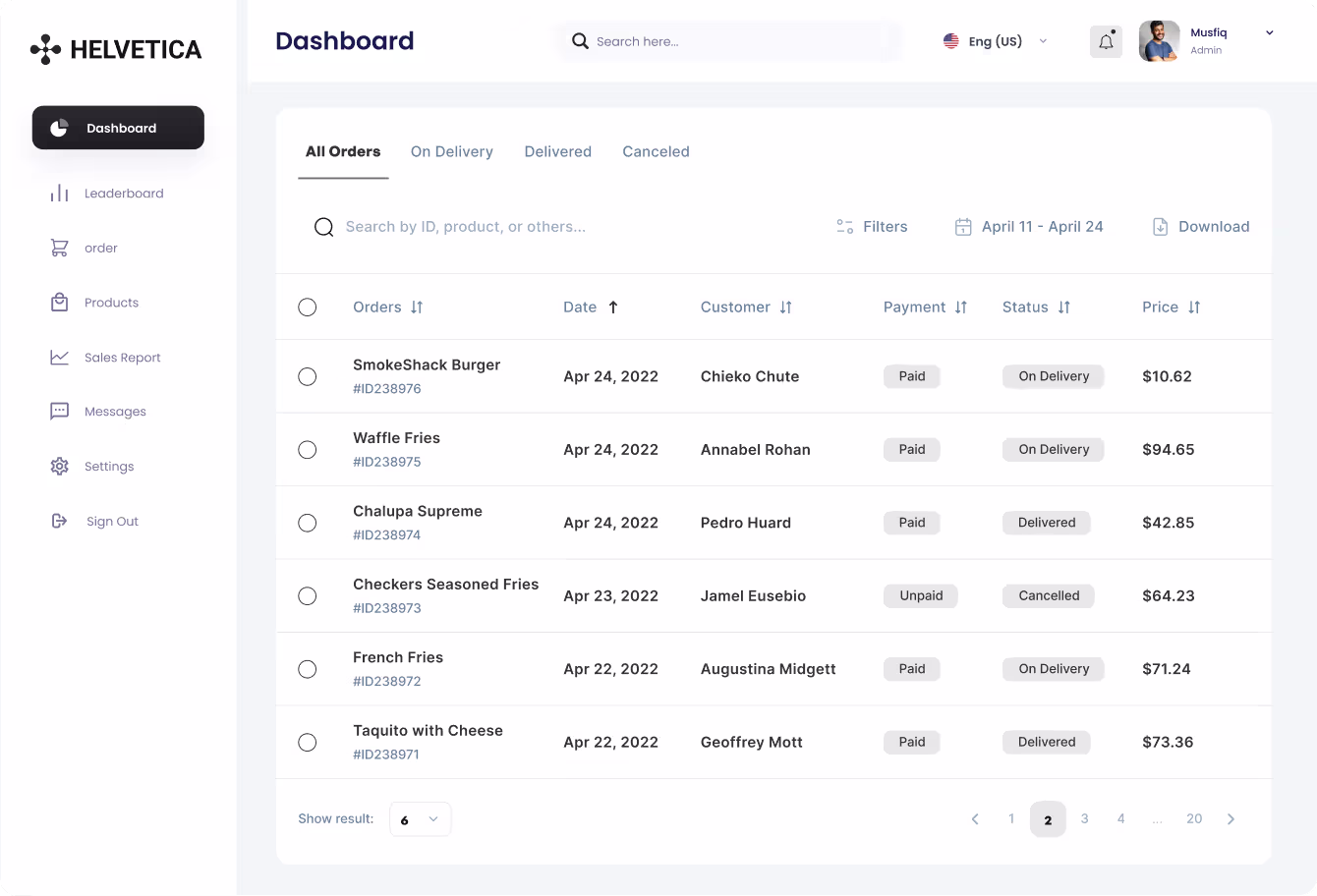Switch to the Canceled tab
This screenshot has width=1317, height=896.
pos(656,151)
